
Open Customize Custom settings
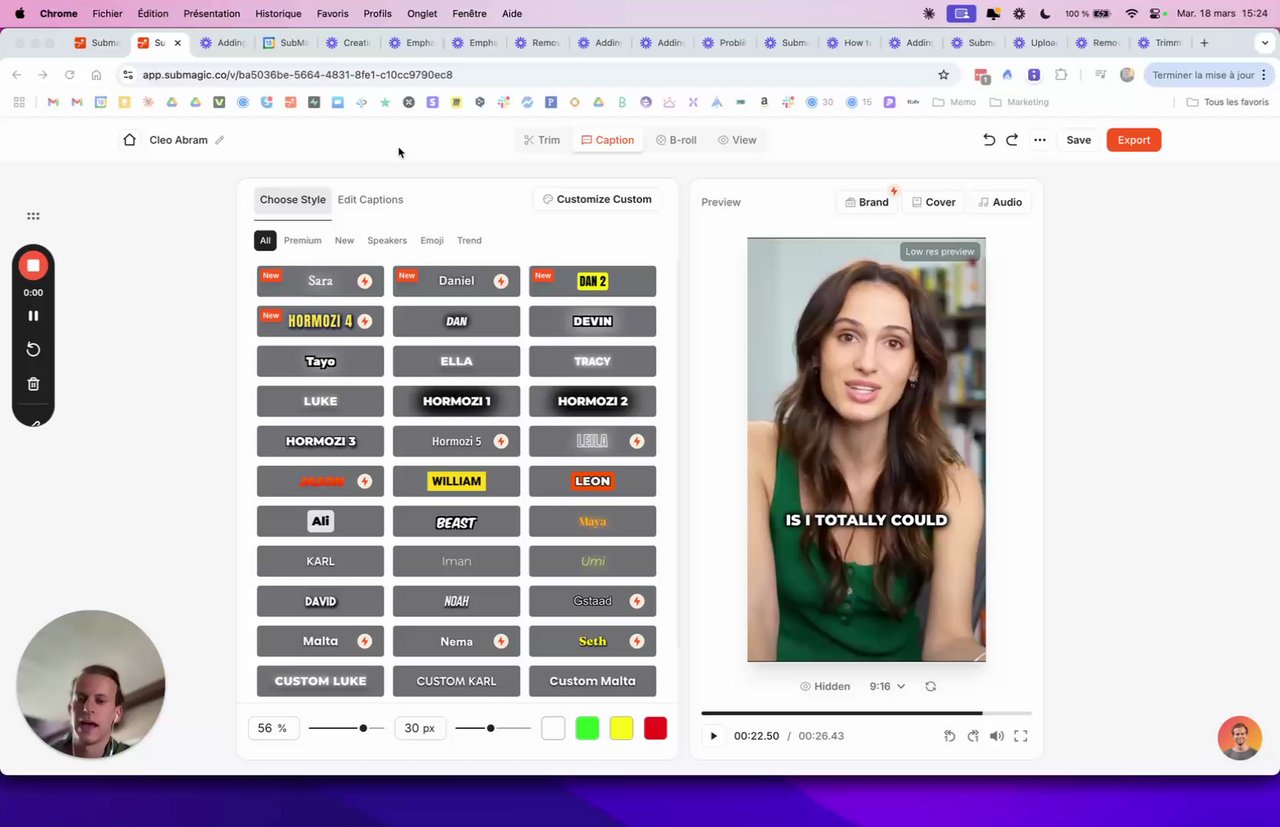[597, 199]
